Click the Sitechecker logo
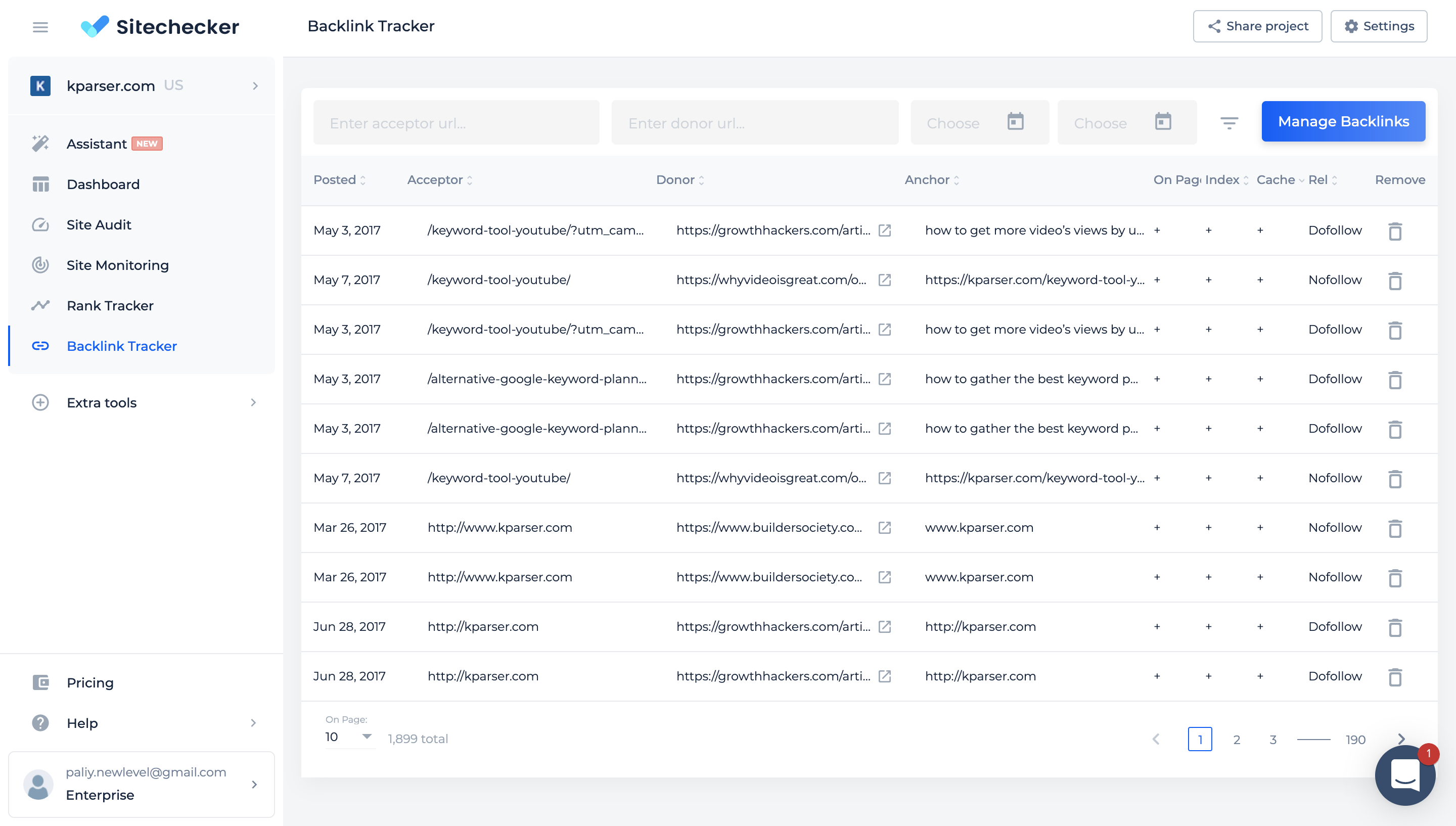This screenshot has height=826, width=1456. point(159,27)
